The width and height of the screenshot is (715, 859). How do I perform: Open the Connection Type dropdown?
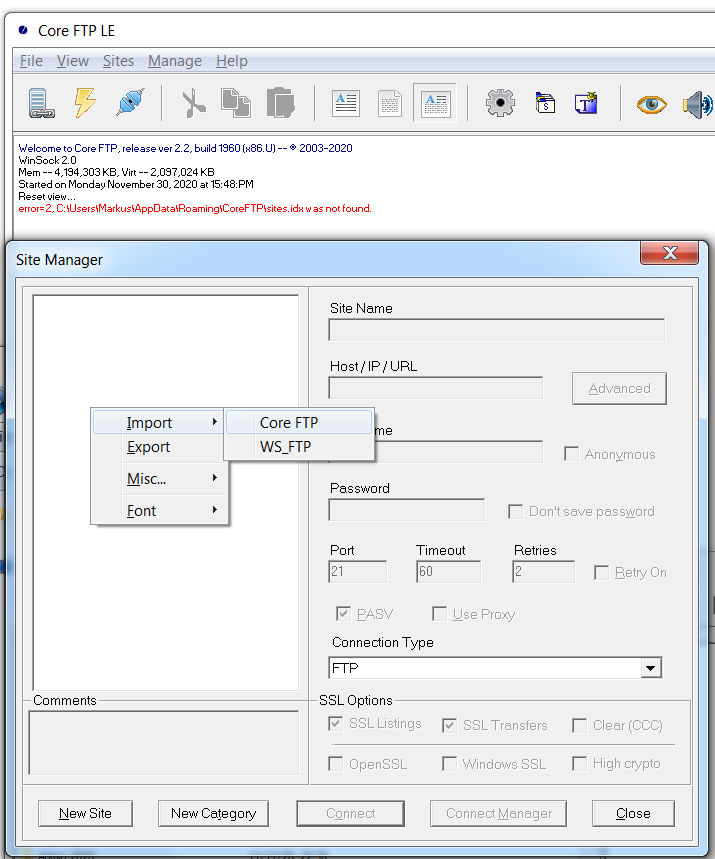tap(650, 668)
